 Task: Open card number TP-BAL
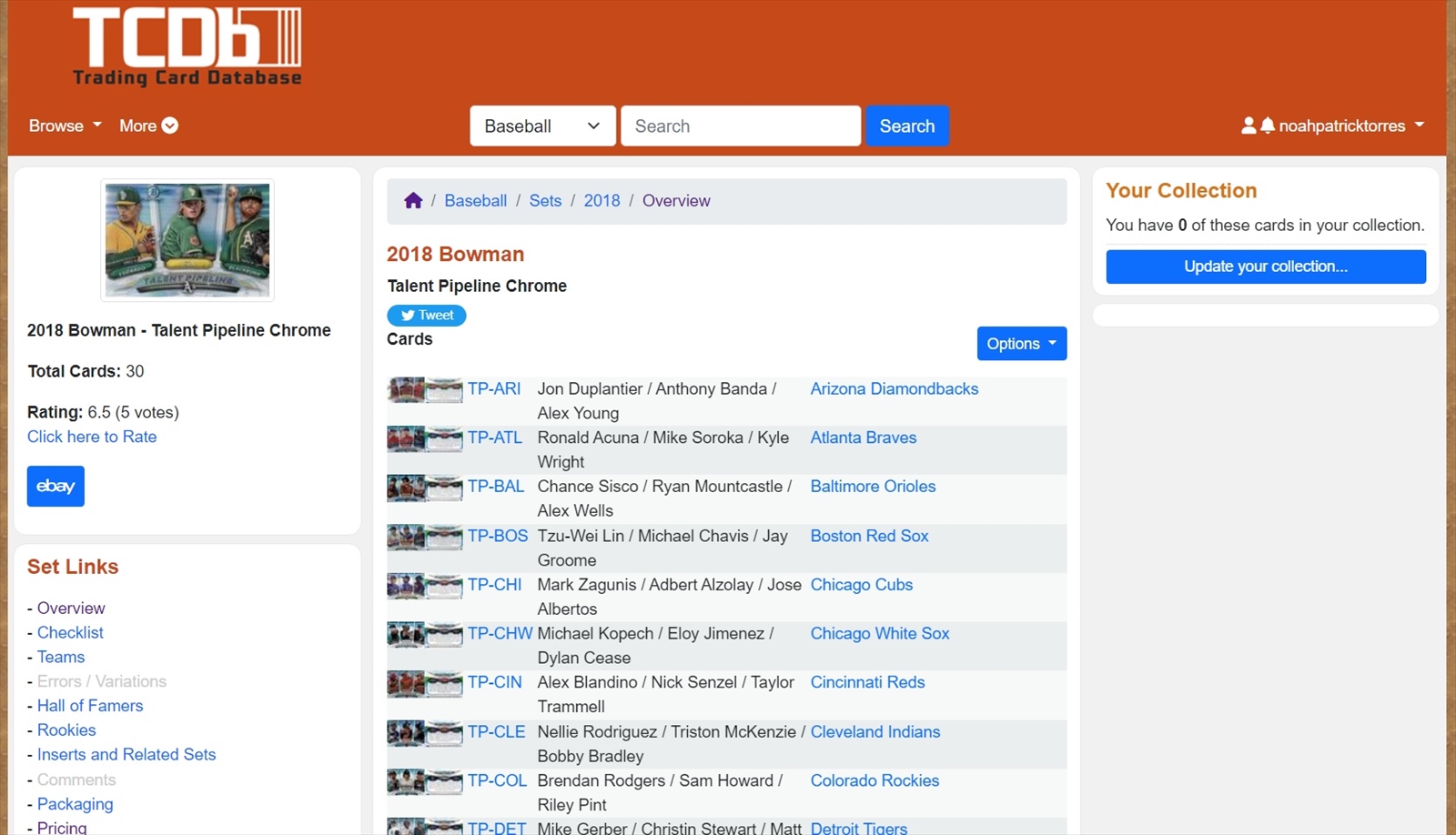[496, 487]
